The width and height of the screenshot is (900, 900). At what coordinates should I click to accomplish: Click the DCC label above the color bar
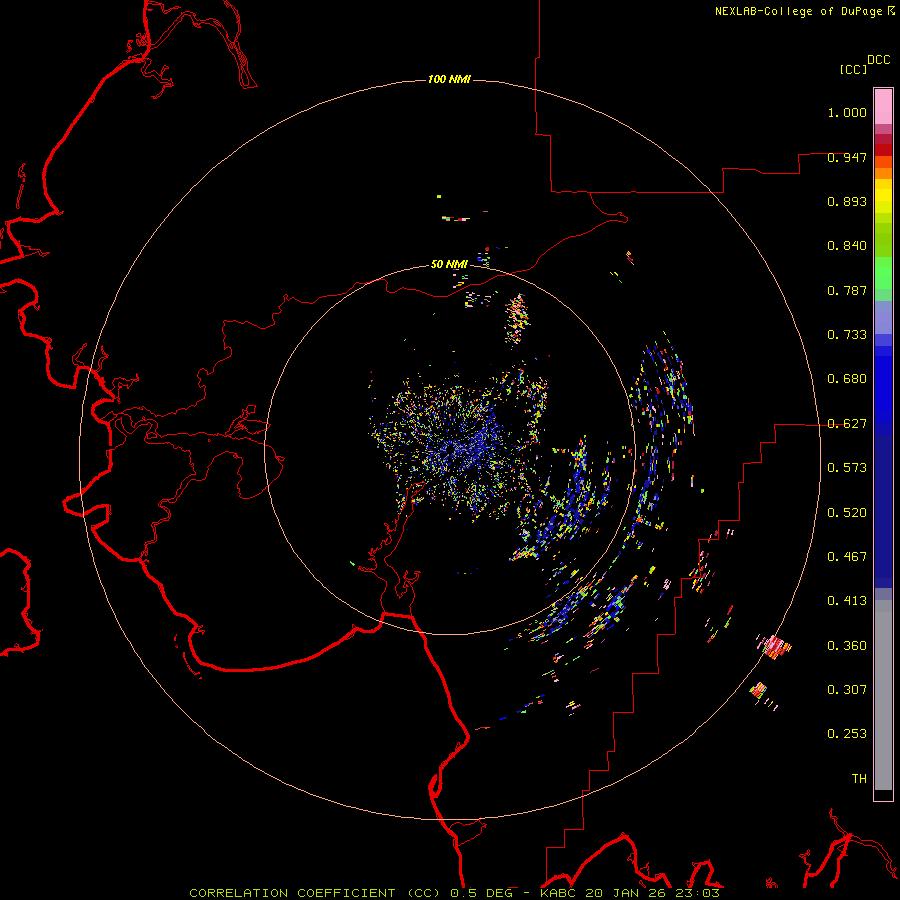click(x=878, y=60)
